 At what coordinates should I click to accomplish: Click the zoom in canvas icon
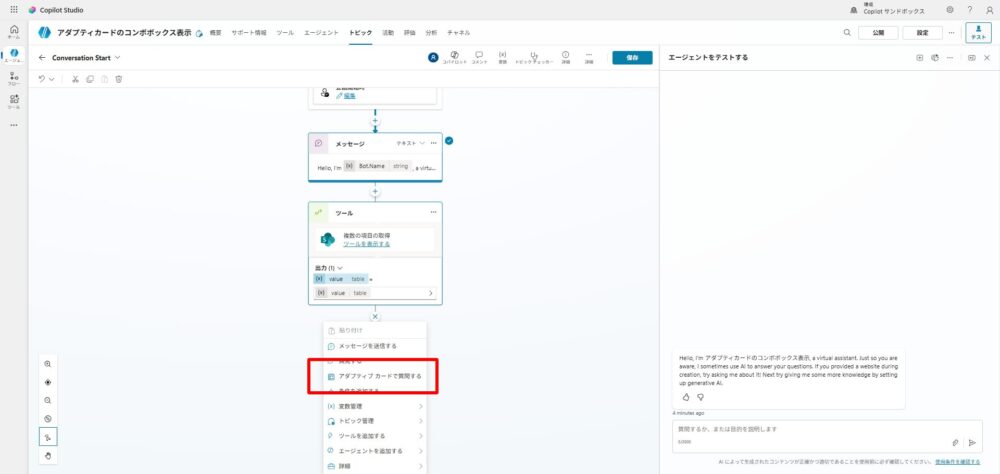(x=47, y=363)
